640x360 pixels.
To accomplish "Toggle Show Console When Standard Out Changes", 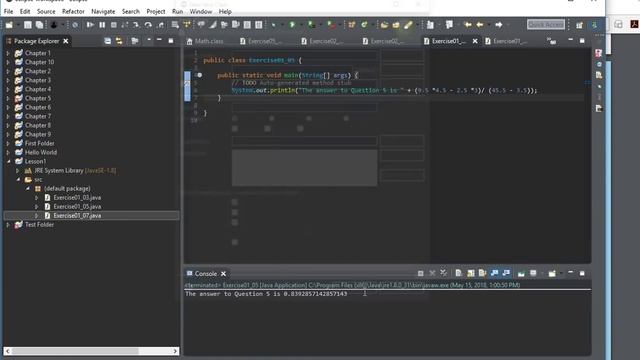I will 494,273.
